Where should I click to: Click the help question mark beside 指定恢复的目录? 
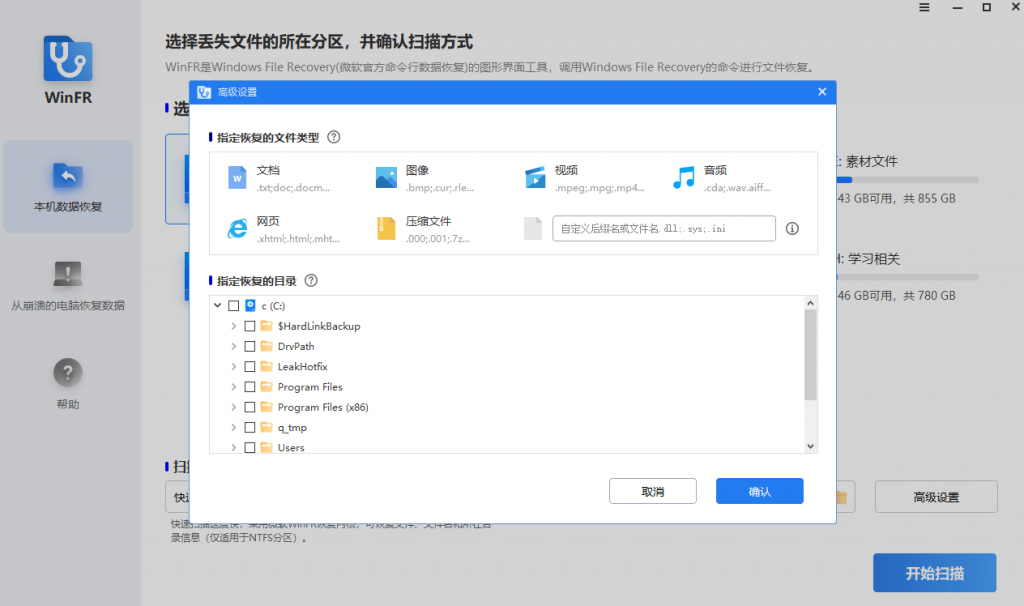[309, 281]
